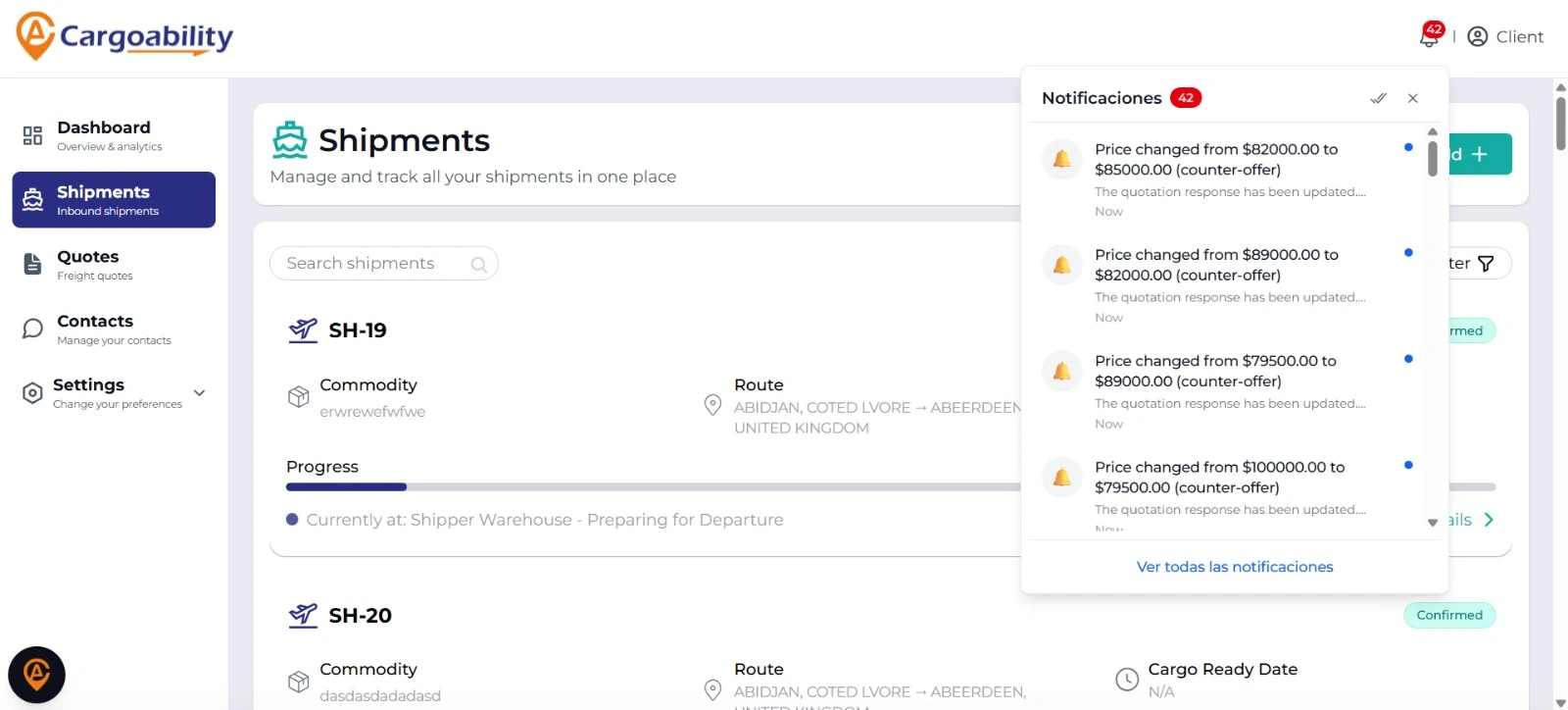Close the Notificaciones panel
The image size is (1568, 710).
coord(1413,98)
